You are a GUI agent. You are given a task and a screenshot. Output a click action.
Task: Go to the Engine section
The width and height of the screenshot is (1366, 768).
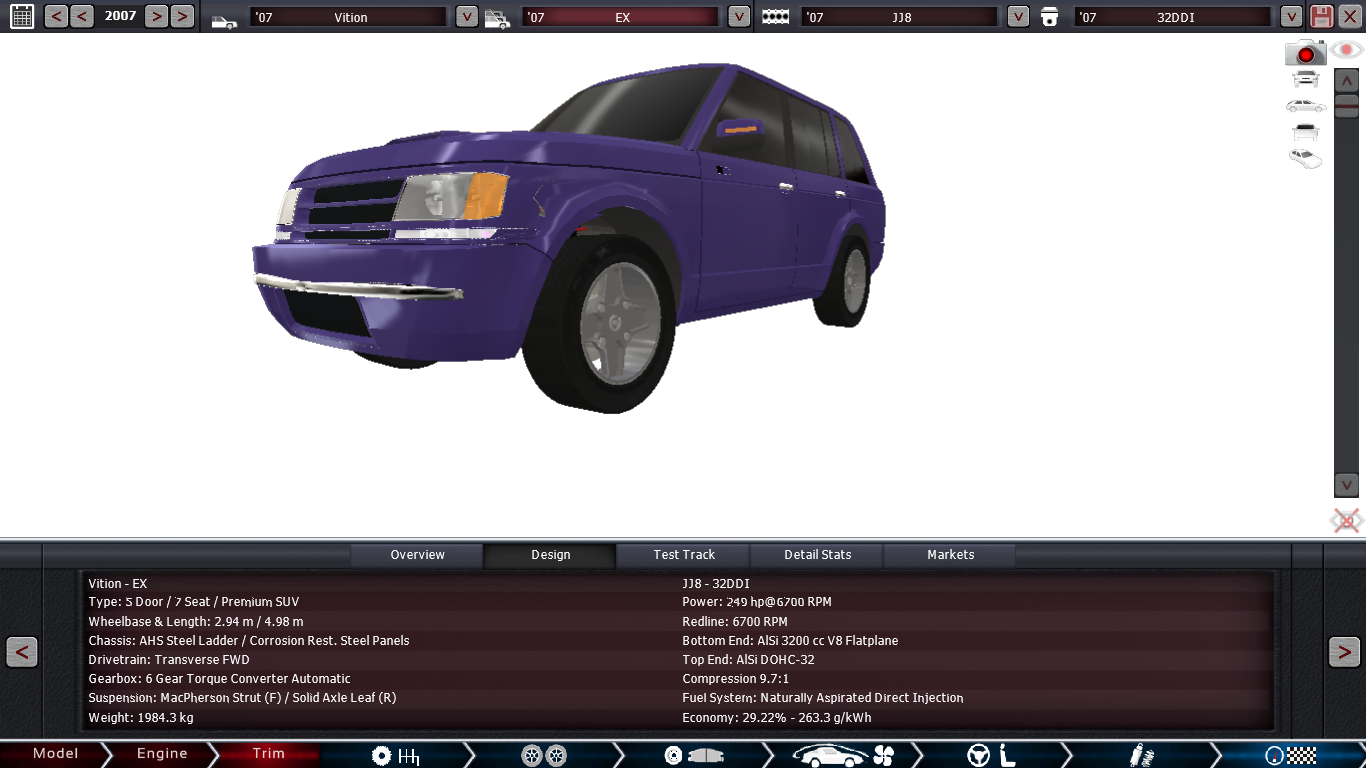[x=162, y=754]
